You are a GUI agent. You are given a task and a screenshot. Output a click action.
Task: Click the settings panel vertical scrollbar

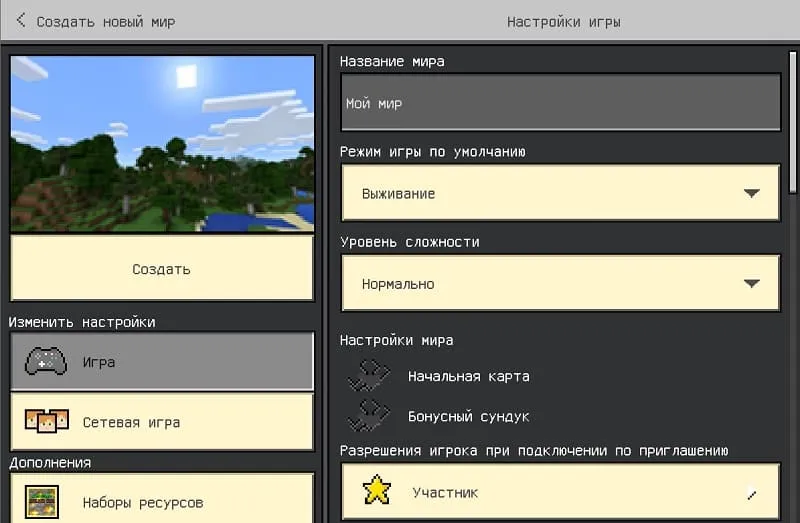click(792, 121)
